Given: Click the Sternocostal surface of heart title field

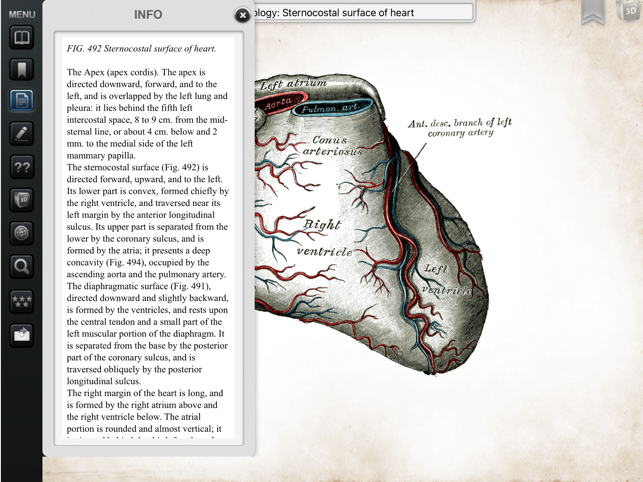Looking at the screenshot, I should point(360,13).
